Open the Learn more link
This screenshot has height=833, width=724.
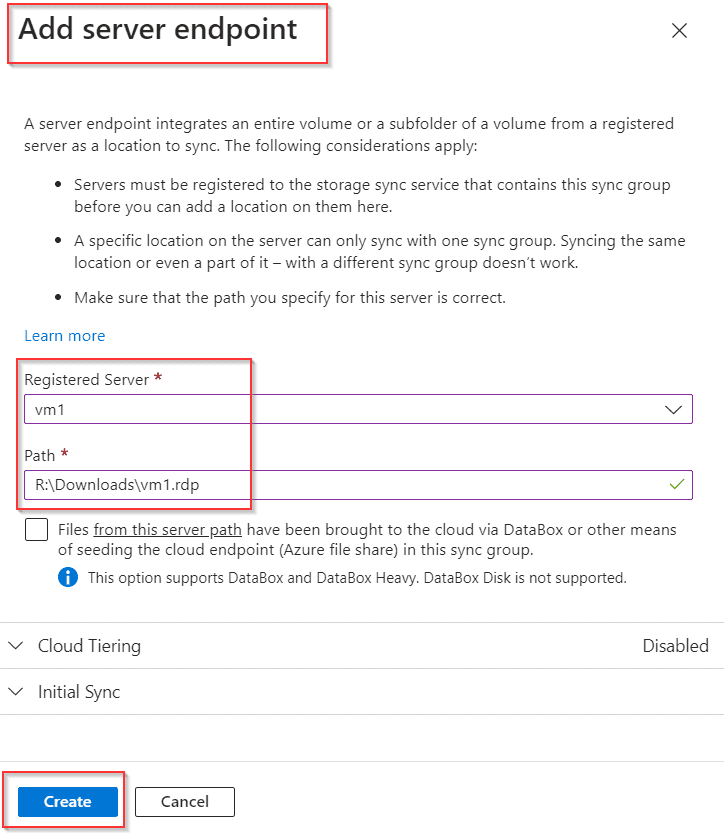64,335
